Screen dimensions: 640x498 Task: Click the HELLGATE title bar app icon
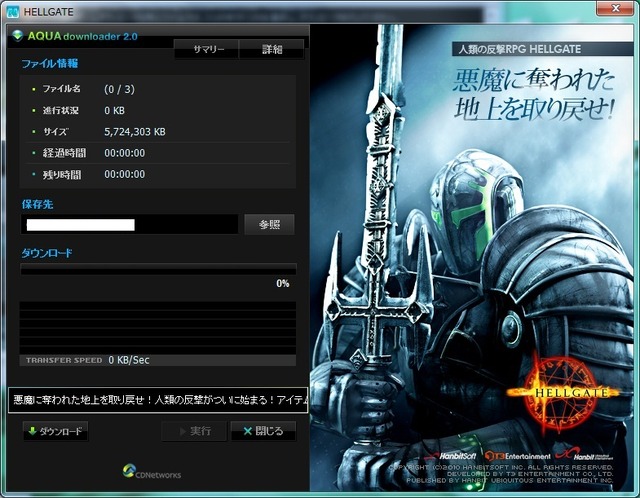[13, 11]
